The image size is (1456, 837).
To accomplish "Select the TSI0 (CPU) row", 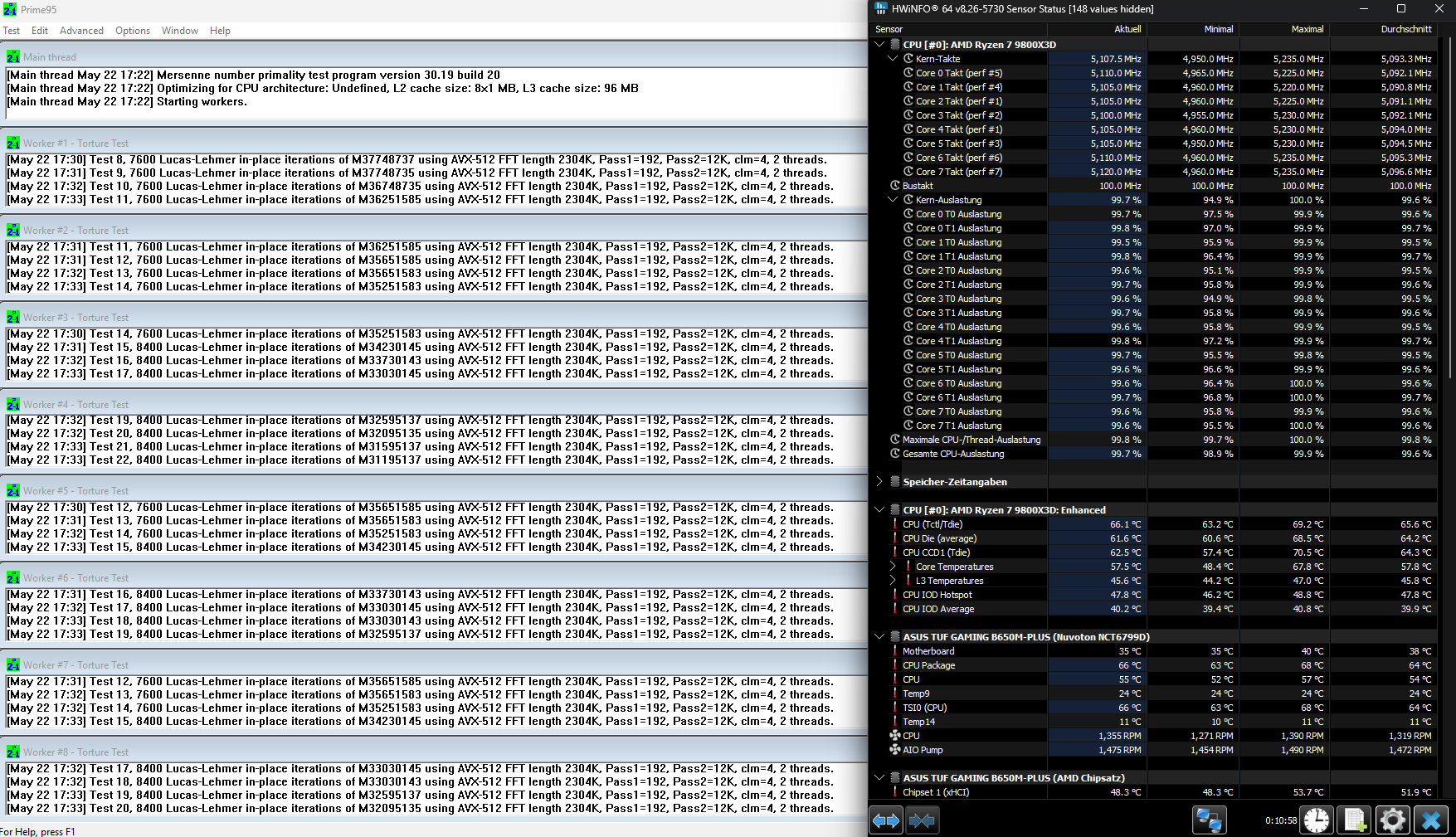I will pyautogui.click(x=1154, y=708).
